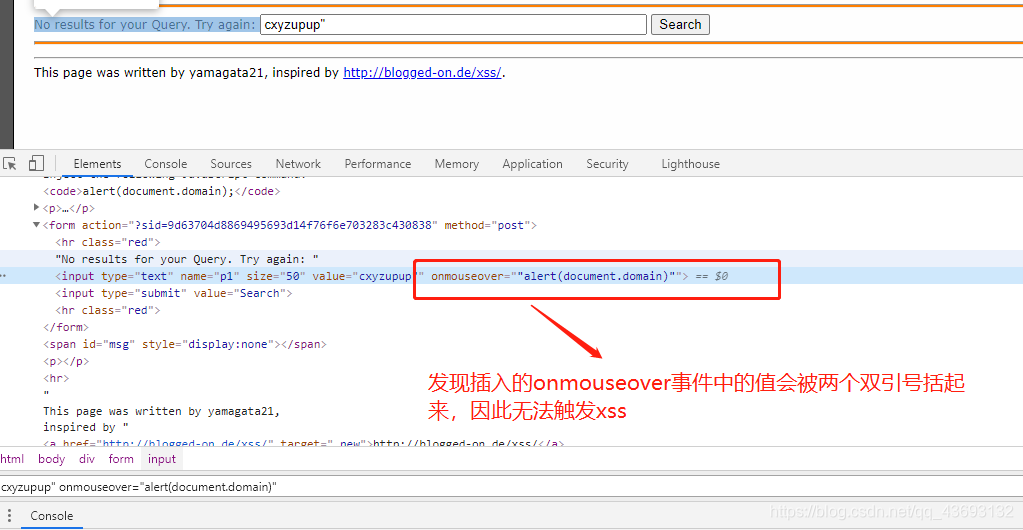Select the a href blogged-on.de node
This screenshot has width=1023, height=530.
pos(303,443)
